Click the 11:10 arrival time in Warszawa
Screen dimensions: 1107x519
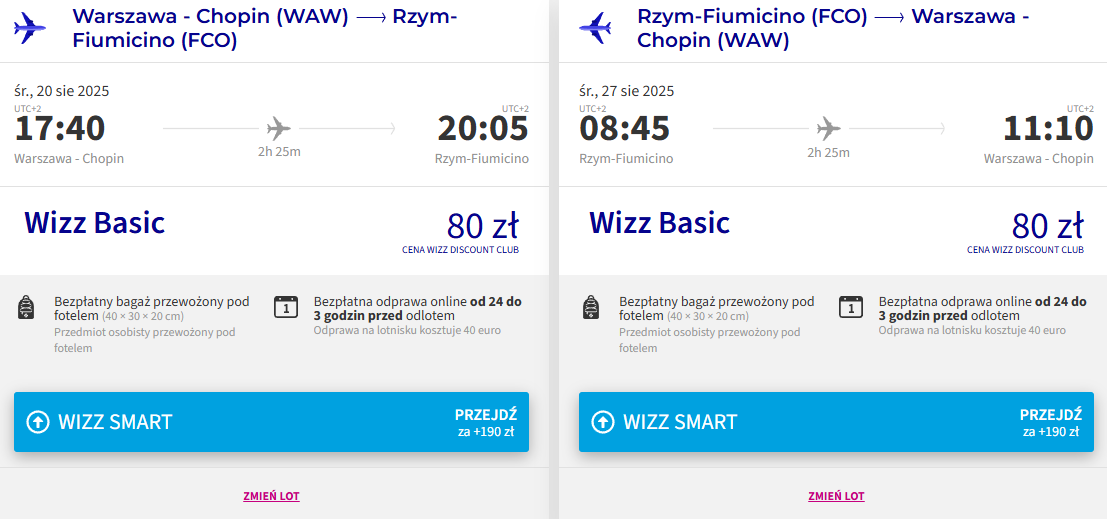(1048, 129)
